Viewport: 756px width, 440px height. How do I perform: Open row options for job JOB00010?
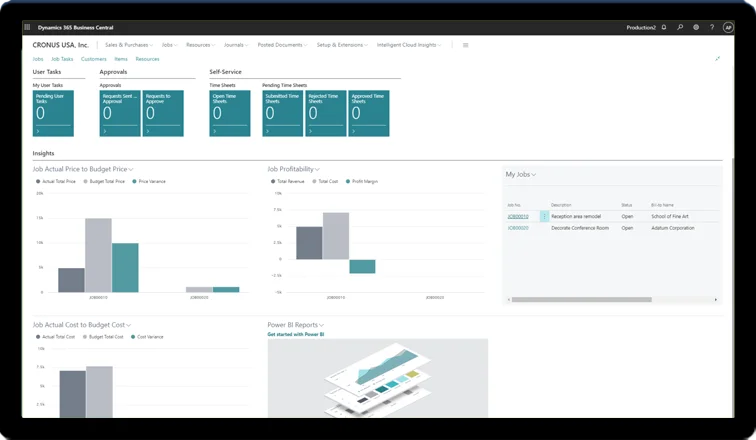point(544,216)
